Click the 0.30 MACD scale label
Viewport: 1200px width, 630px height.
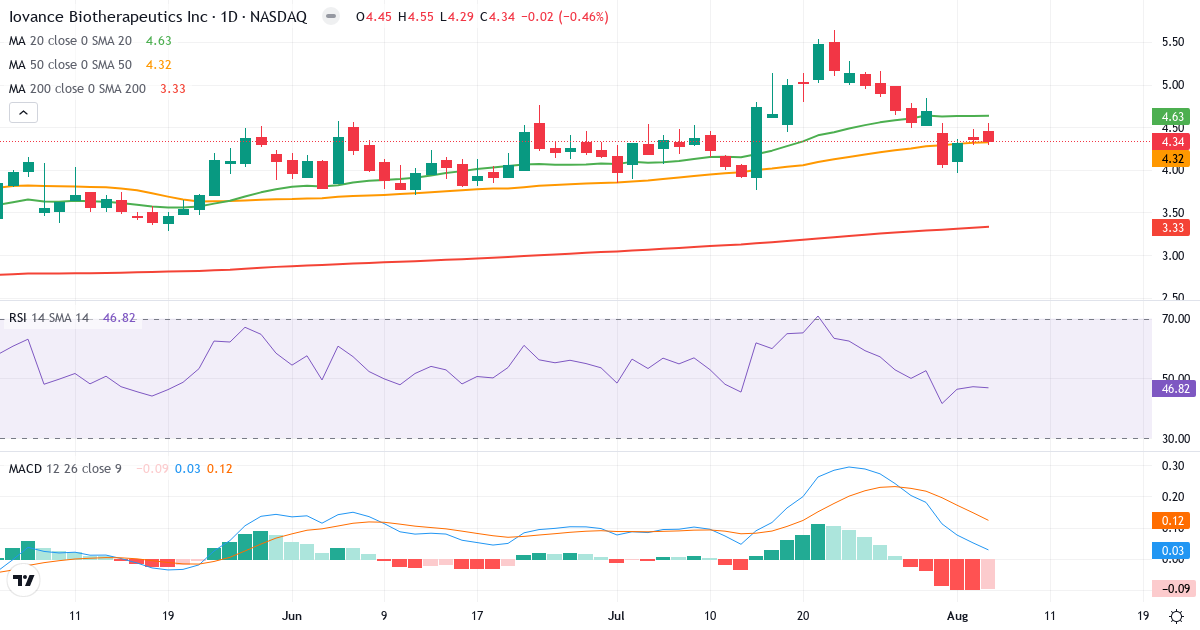click(1173, 465)
